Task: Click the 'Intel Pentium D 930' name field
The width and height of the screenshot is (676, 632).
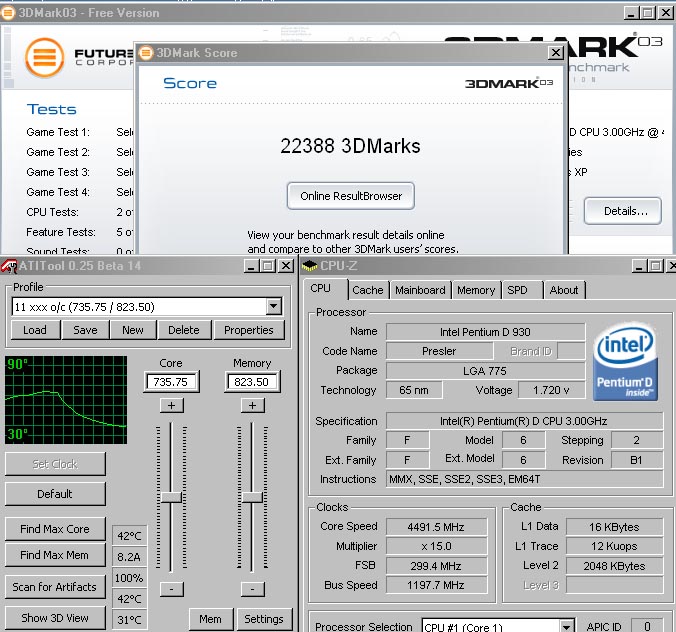Action: click(485, 332)
